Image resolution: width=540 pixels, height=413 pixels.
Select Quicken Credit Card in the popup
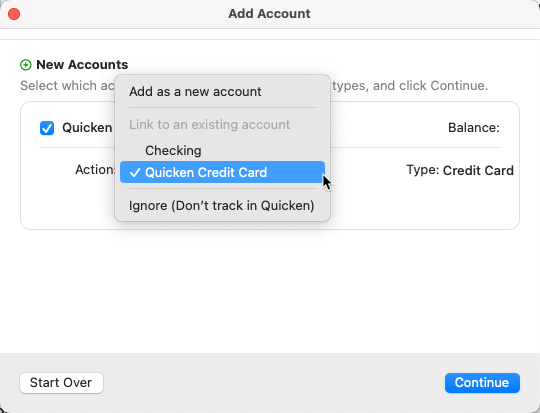[222, 172]
